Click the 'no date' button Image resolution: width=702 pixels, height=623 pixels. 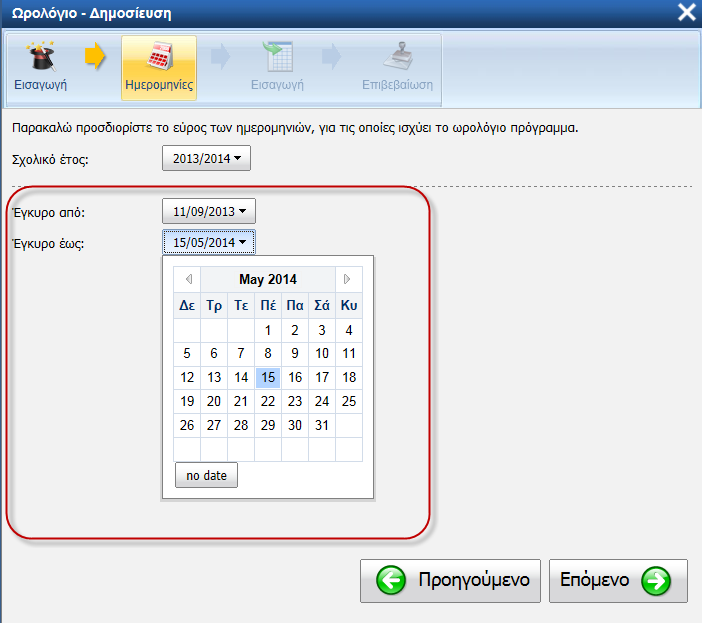(x=206, y=476)
